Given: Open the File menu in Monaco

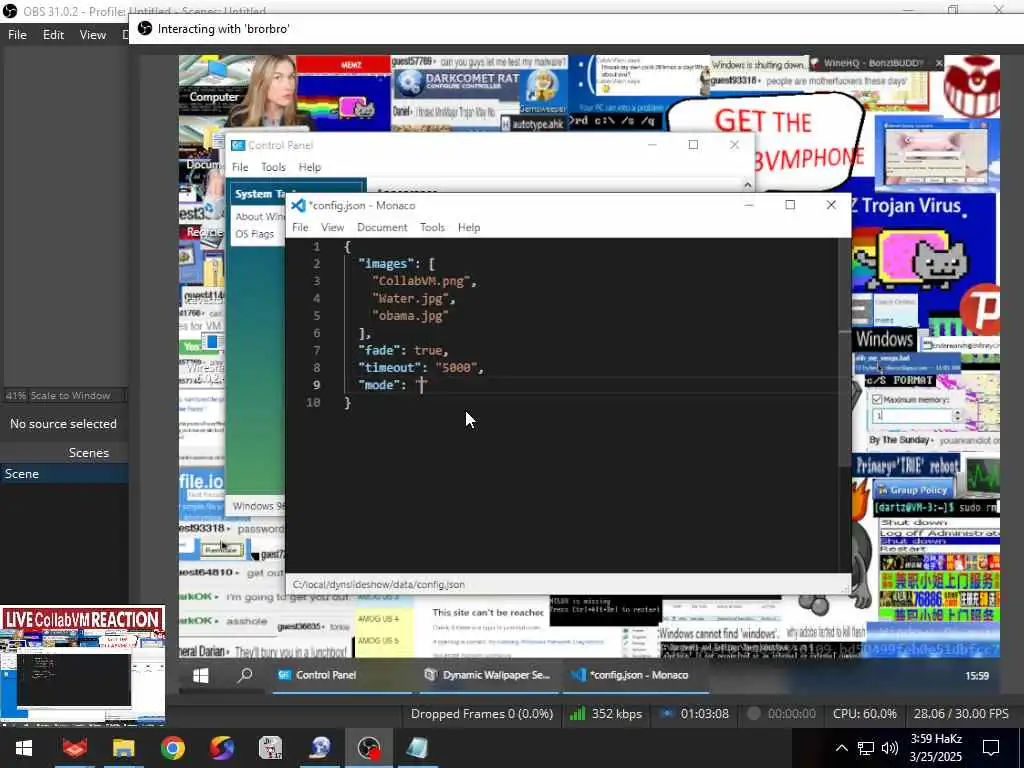Looking at the screenshot, I should (300, 227).
